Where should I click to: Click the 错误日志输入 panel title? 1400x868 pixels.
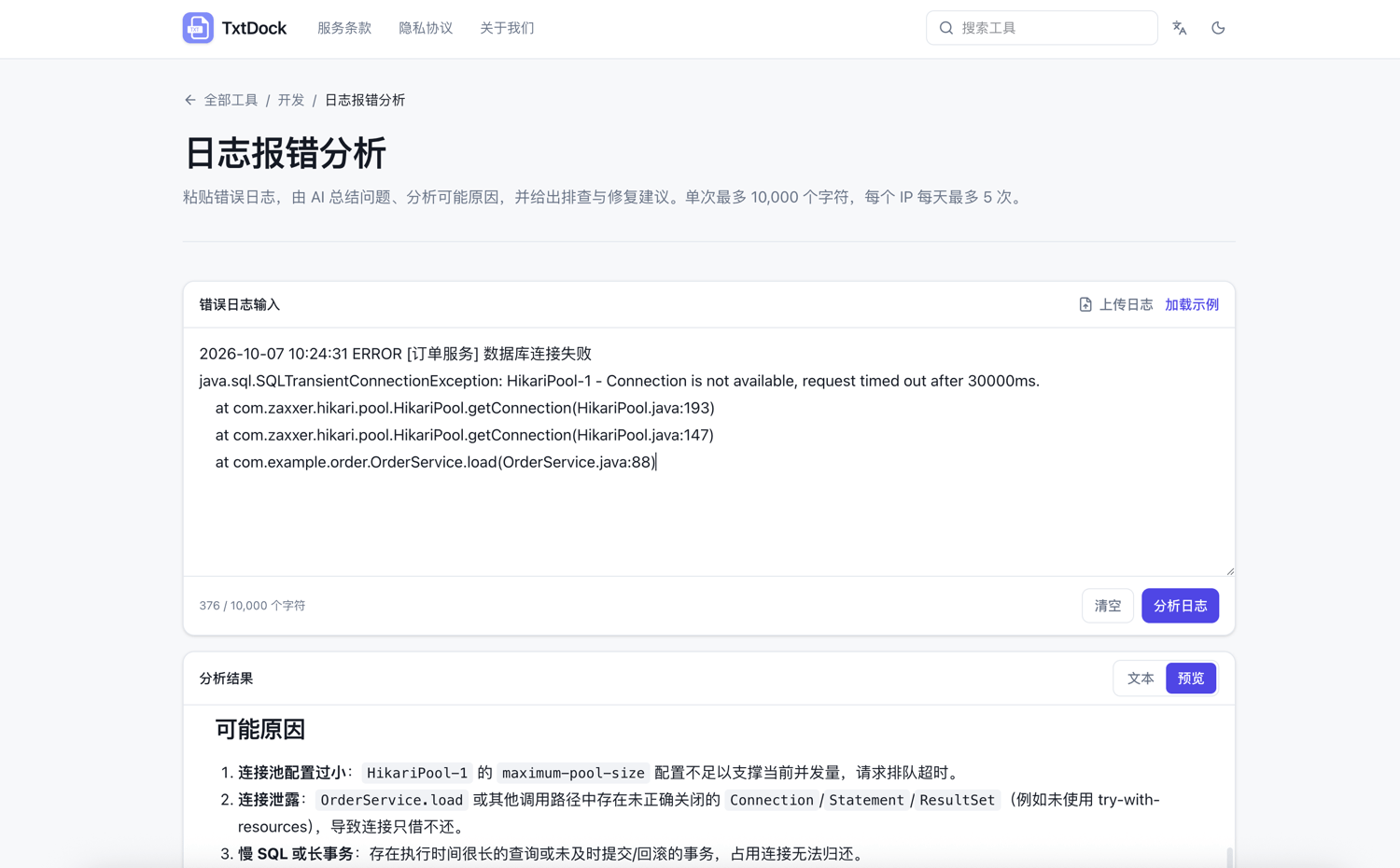(x=240, y=304)
